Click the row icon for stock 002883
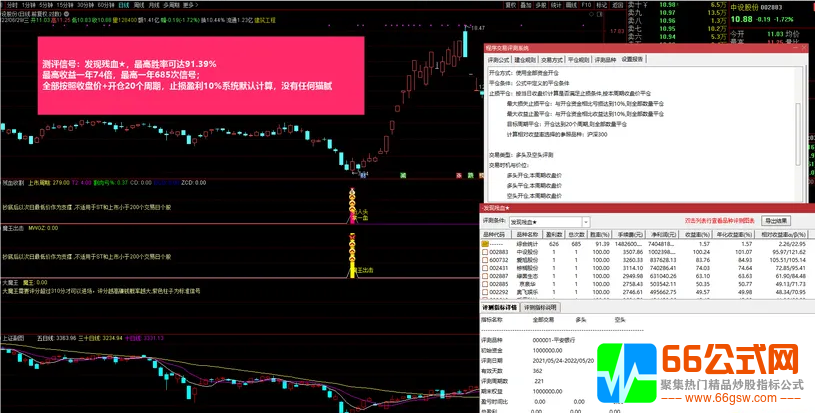This screenshot has width=815, height=413. coord(485,252)
